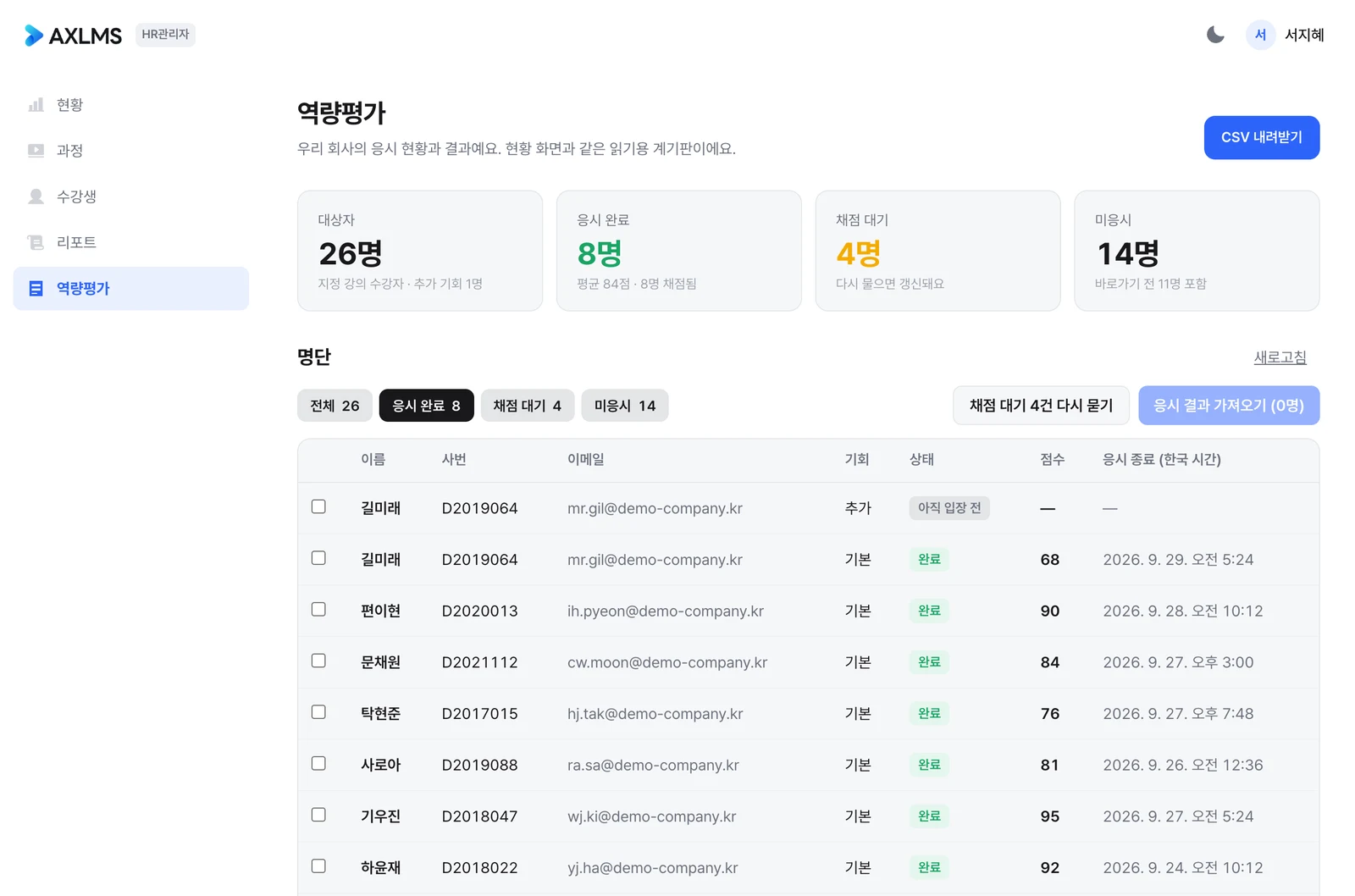Check the 하윤재 row checkbox
Screen dimensions: 1355x896
[x=318, y=866]
